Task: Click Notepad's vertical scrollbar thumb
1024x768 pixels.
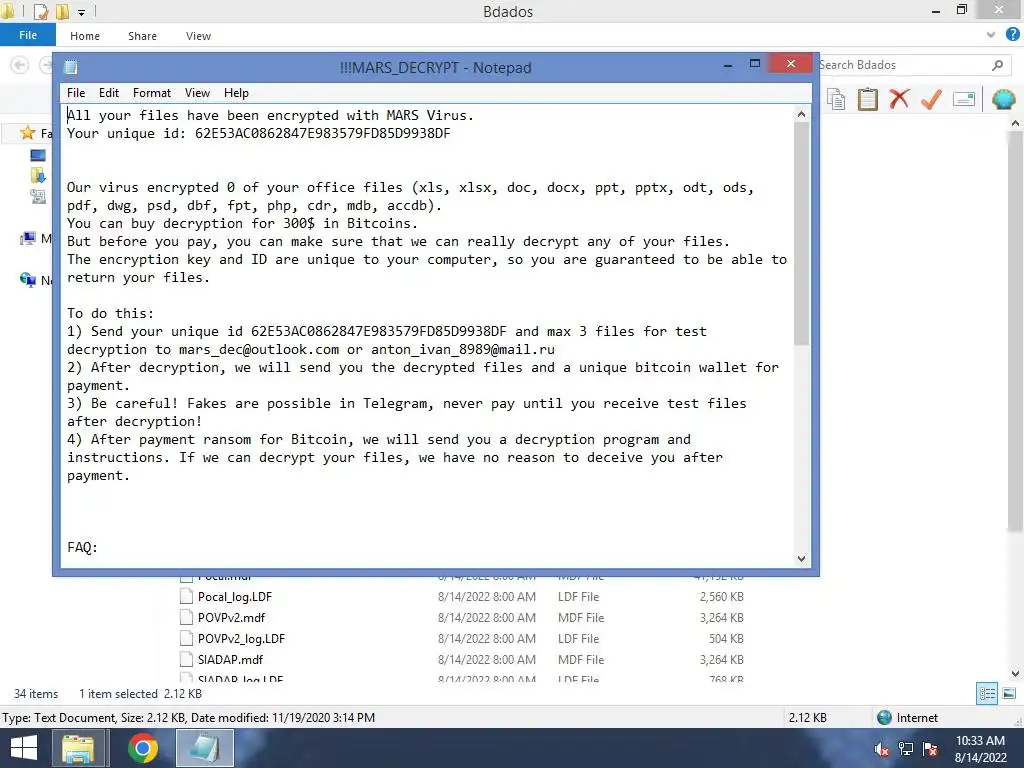Action: tap(801, 234)
